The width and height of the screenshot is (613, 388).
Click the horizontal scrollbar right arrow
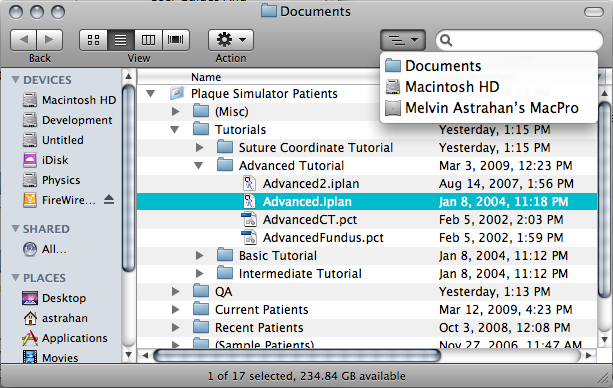(x=589, y=356)
